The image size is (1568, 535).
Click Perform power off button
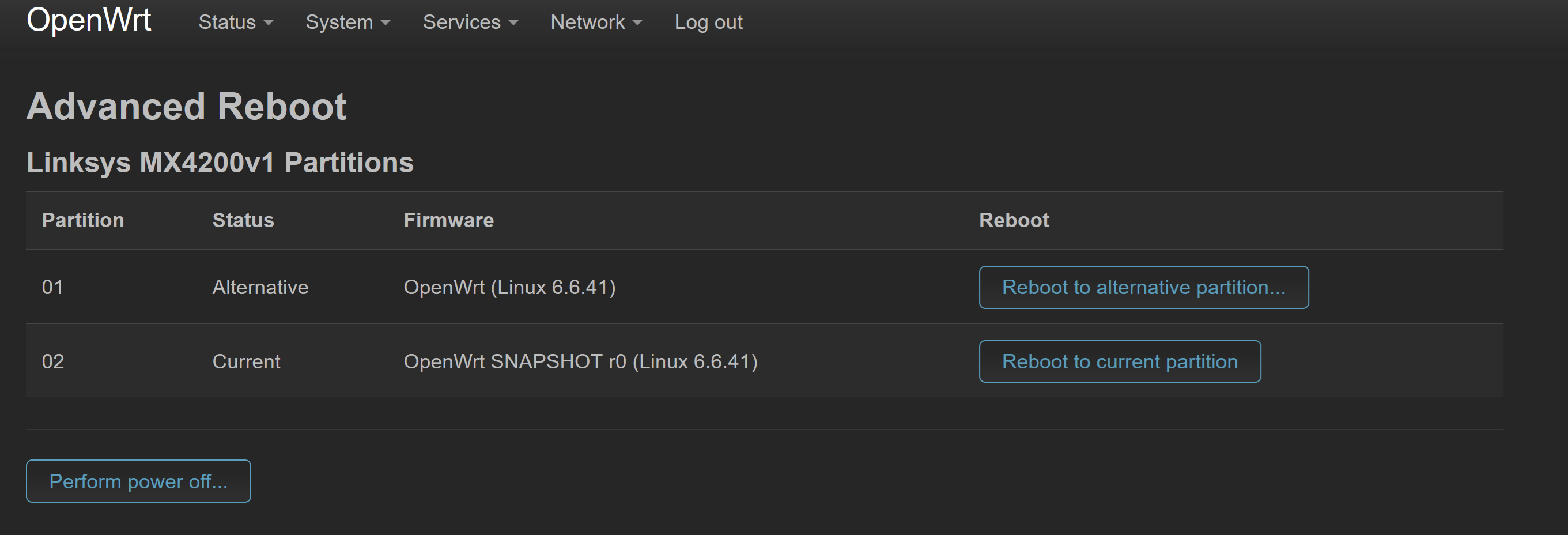pos(138,481)
